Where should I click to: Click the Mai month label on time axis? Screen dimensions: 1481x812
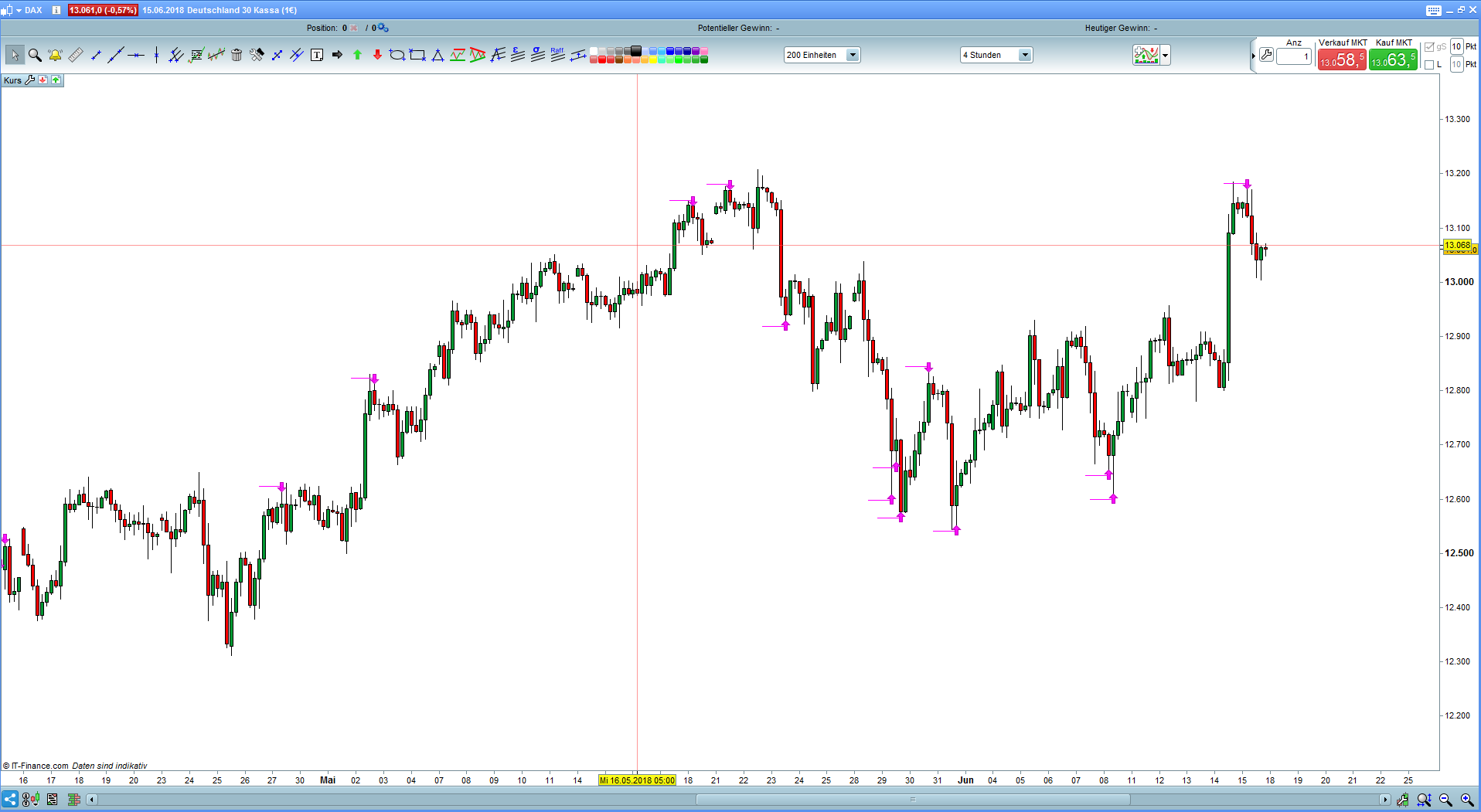[x=328, y=780]
